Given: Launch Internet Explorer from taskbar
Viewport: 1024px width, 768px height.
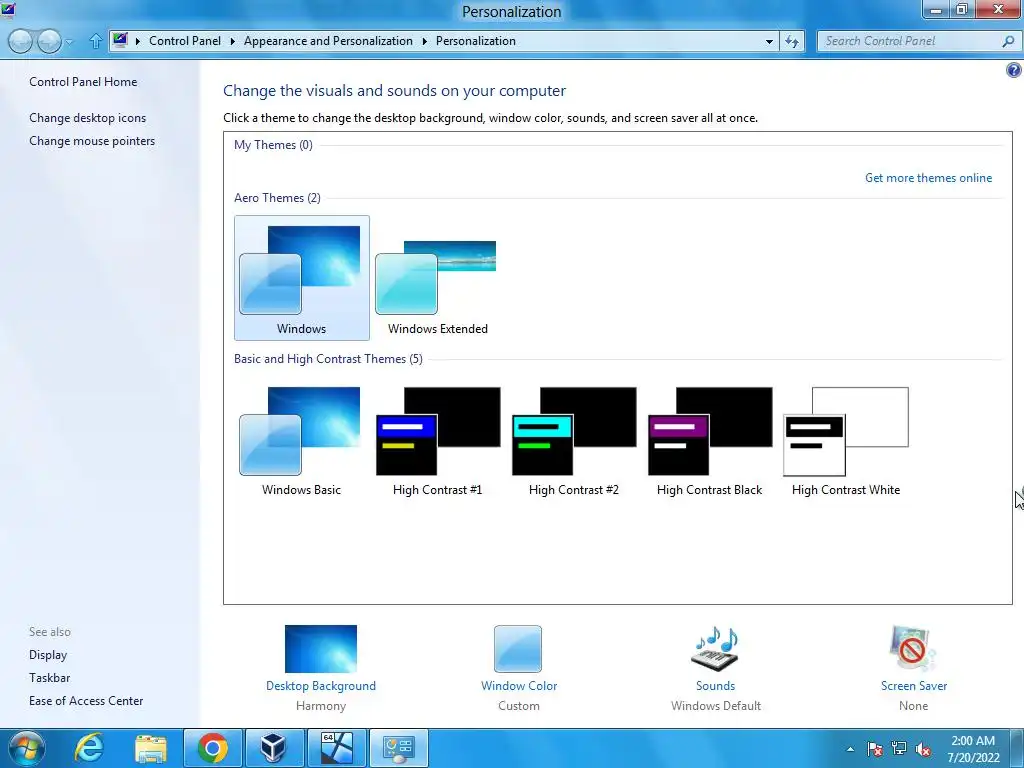Looking at the screenshot, I should tap(89, 748).
